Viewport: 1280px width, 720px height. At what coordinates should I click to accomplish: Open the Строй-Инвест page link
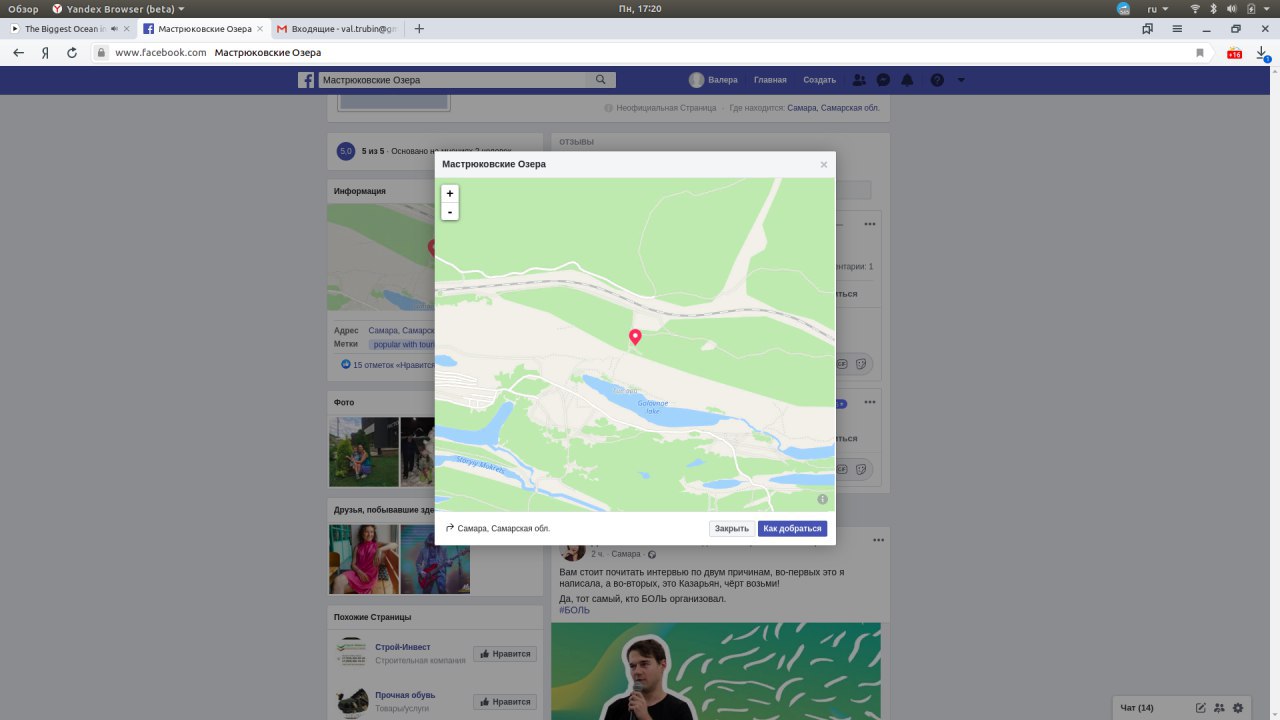pyautogui.click(x=403, y=647)
